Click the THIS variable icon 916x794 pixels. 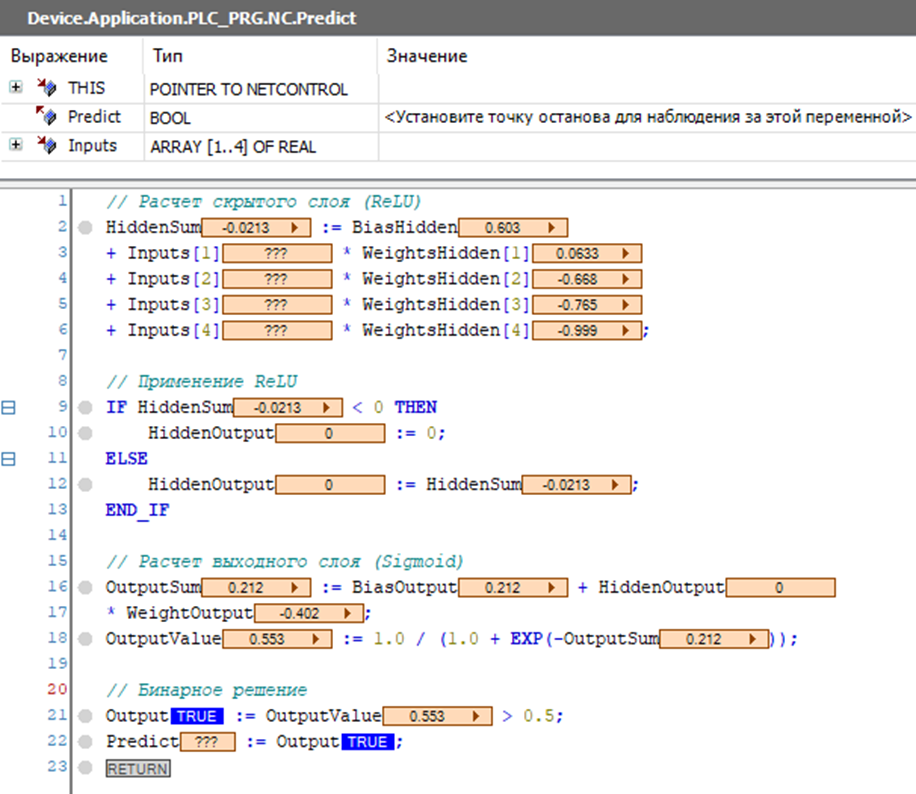click(x=46, y=88)
